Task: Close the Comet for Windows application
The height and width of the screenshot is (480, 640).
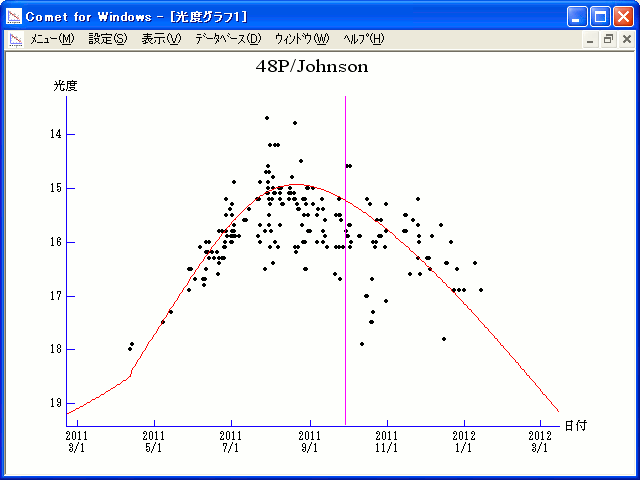Action: pos(623,16)
